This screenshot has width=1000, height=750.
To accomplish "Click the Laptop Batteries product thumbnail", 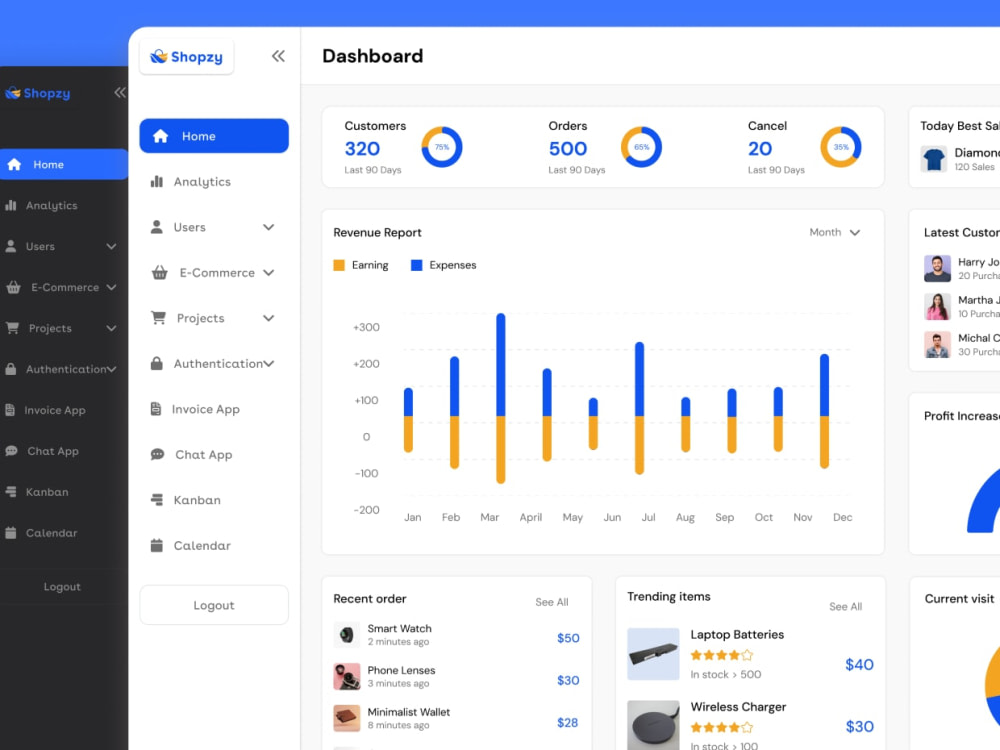I will (x=653, y=654).
